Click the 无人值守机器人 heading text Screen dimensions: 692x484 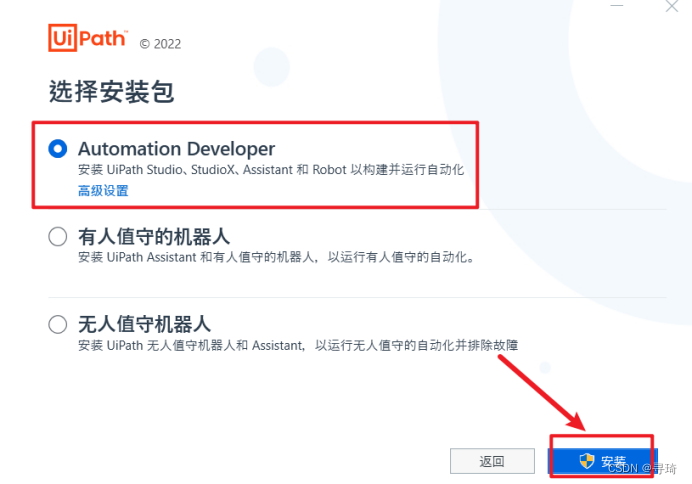(x=145, y=324)
